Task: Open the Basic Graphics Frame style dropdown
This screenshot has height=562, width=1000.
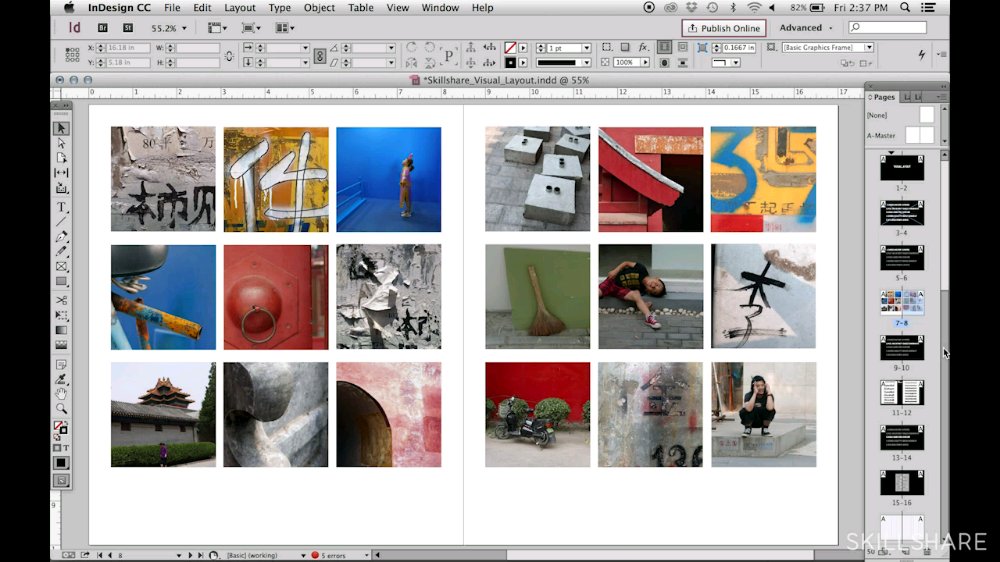Action: (x=869, y=47)
